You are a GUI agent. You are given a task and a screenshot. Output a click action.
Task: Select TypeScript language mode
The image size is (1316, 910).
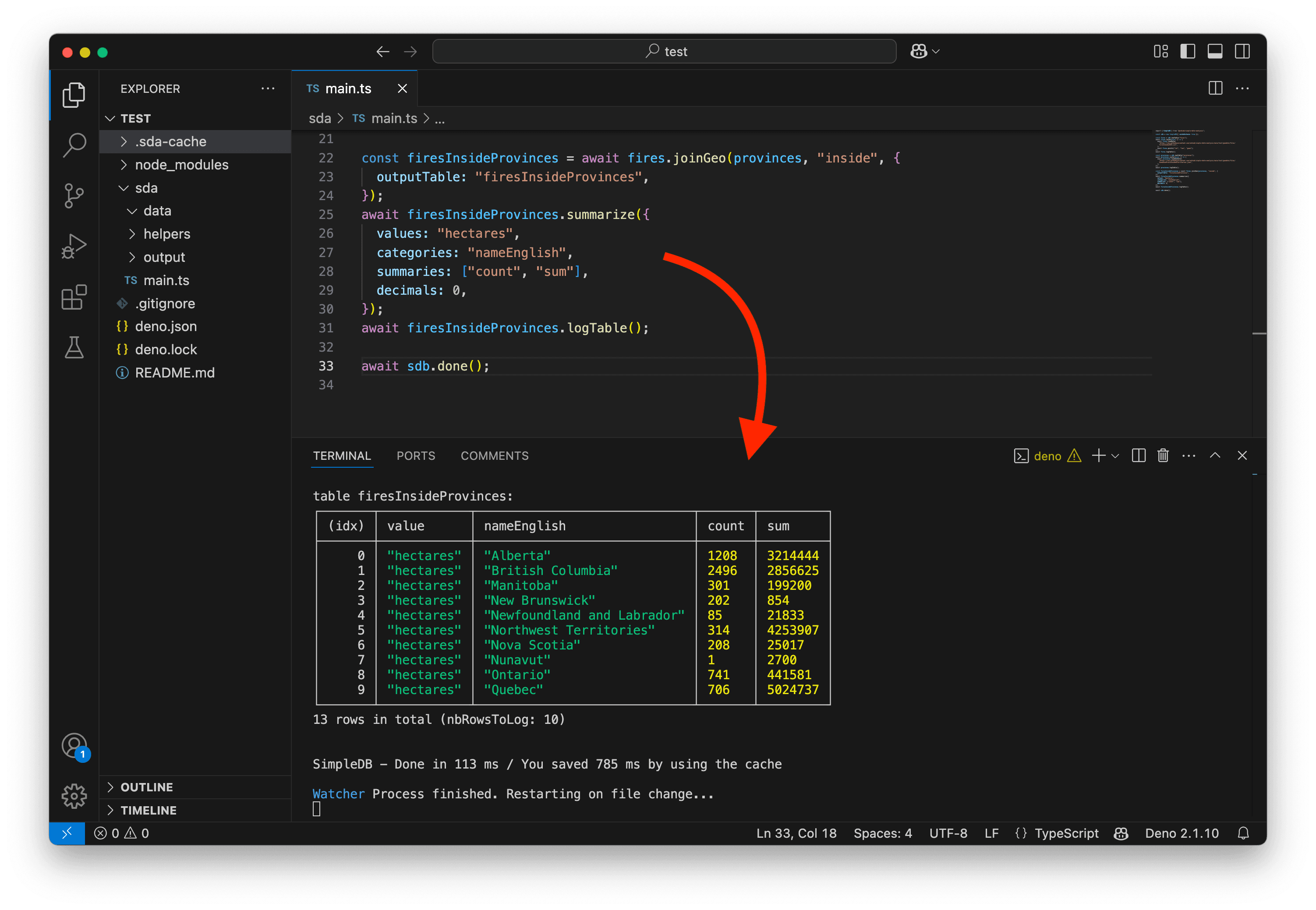point(1066,833)
